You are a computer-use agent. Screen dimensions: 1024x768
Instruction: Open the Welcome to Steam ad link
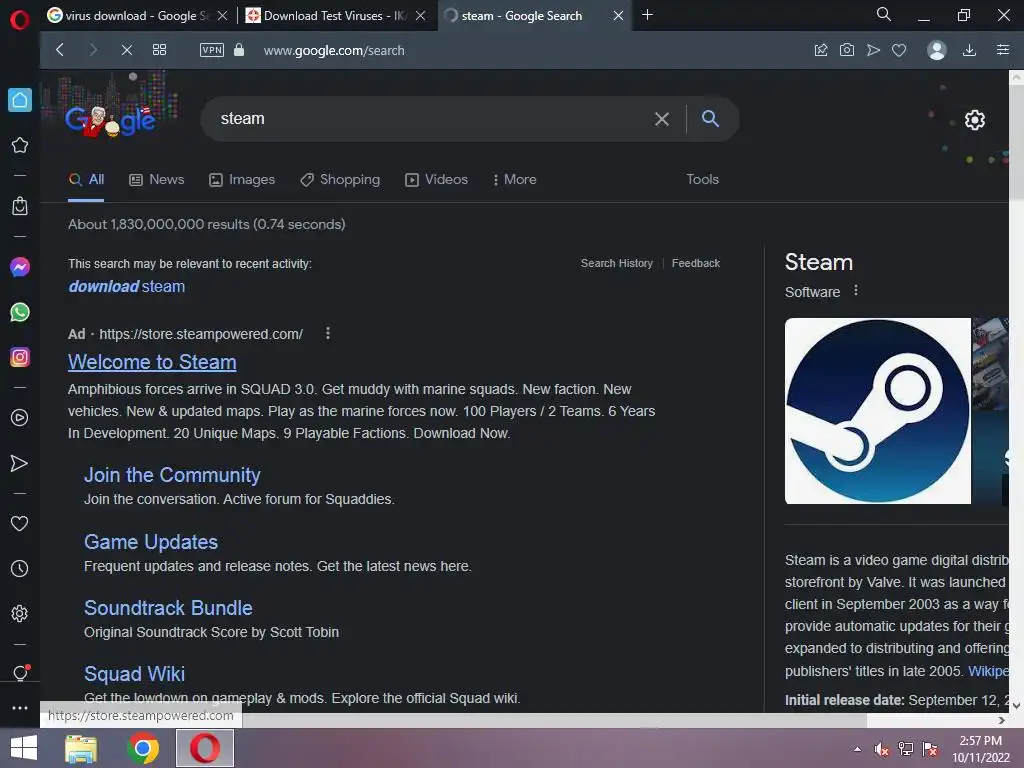[x=152, y=362]
